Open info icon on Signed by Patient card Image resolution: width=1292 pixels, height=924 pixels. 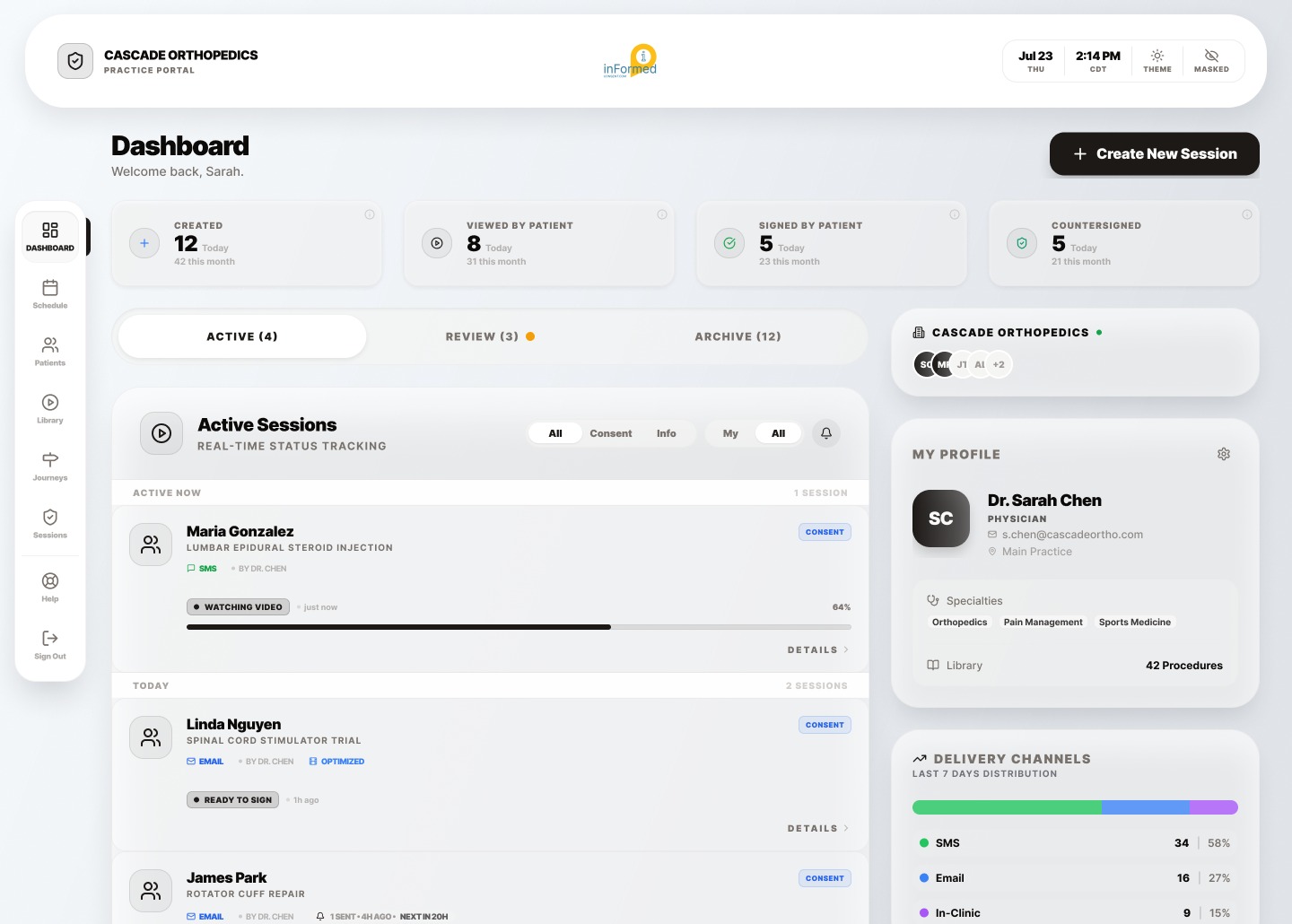[x=955, y=214]
